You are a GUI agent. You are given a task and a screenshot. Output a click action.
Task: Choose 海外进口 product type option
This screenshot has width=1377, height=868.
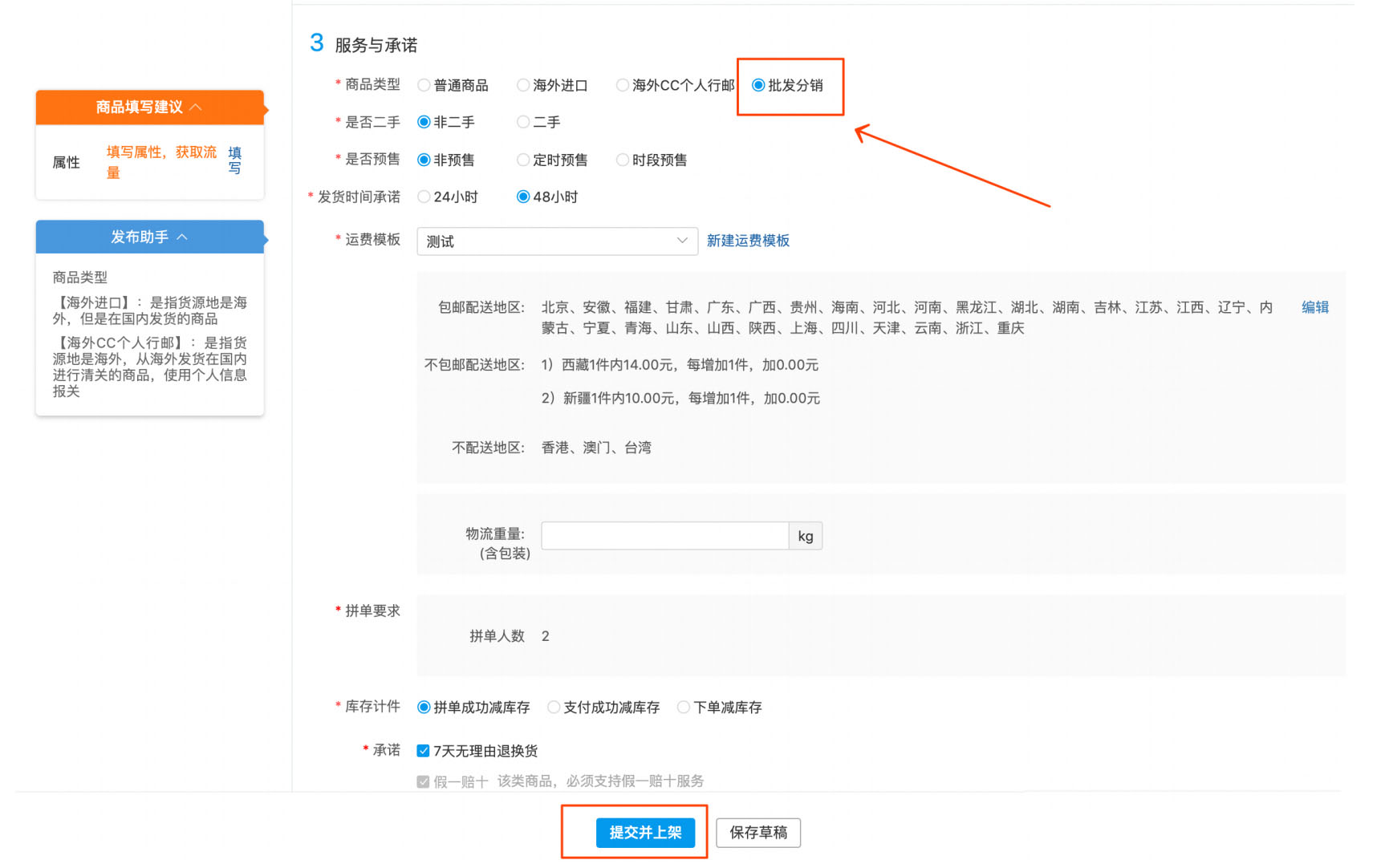523,85
